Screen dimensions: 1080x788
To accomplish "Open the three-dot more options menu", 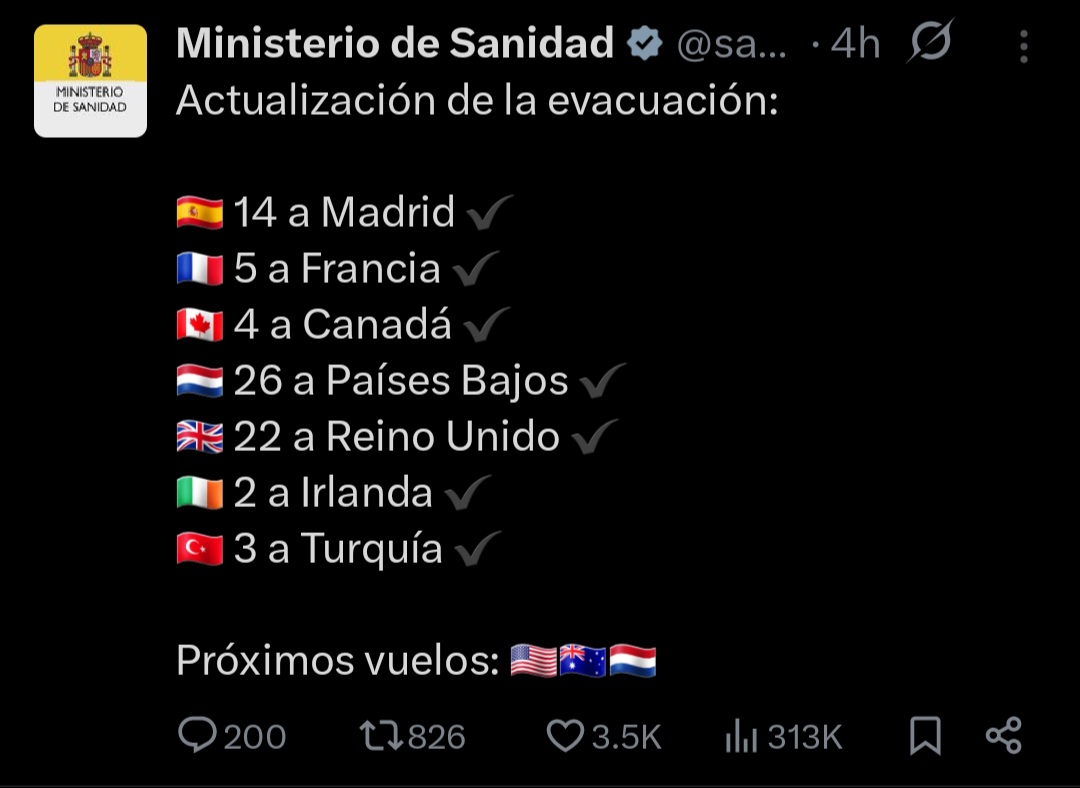I will point(1024,46).
